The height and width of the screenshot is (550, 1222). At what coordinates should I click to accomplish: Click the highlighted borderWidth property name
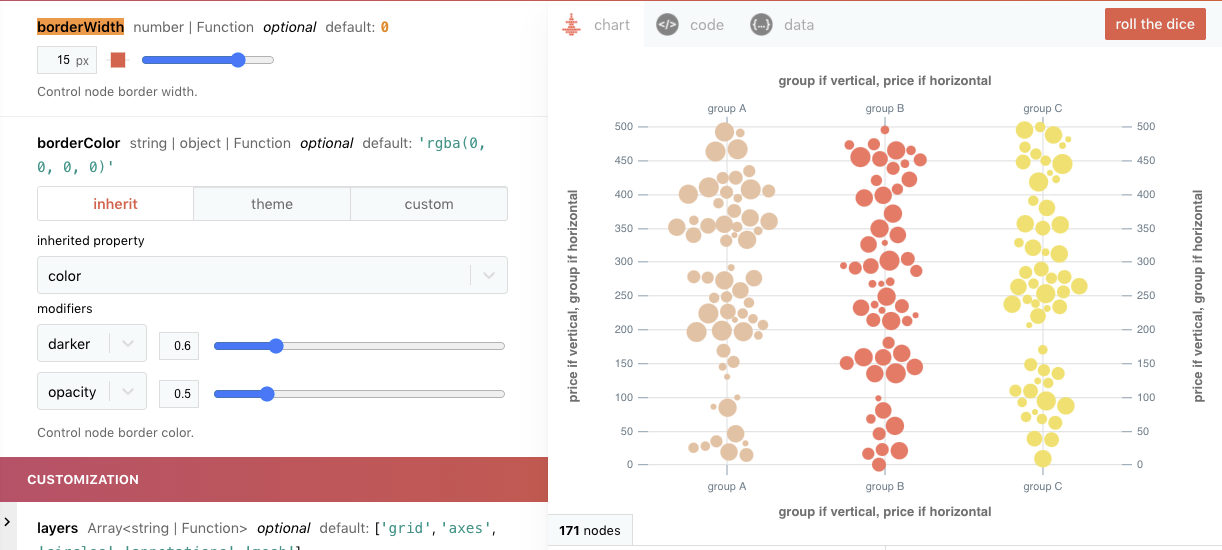(81, 27)
